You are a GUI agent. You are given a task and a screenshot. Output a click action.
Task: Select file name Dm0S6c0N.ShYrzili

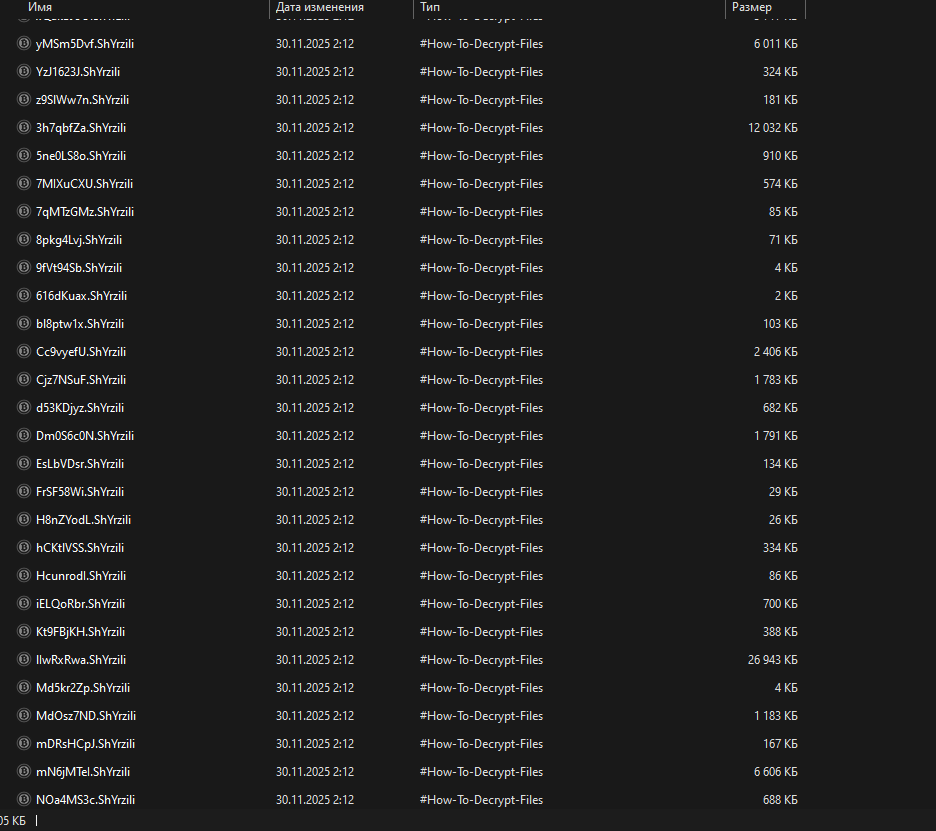[85, 436]
